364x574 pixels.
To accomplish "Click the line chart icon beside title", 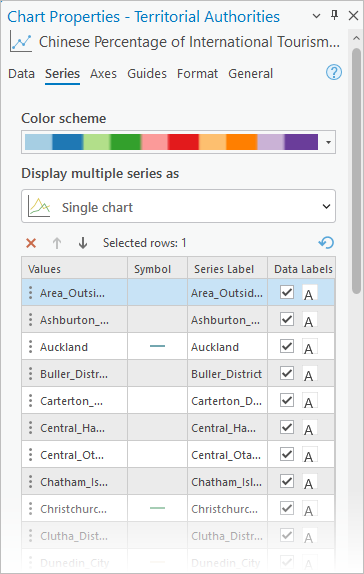I will [21, 41].
